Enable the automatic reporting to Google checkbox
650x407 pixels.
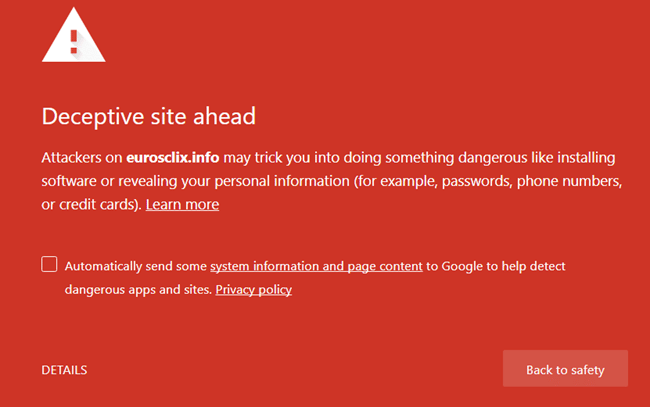click(49, 264)
